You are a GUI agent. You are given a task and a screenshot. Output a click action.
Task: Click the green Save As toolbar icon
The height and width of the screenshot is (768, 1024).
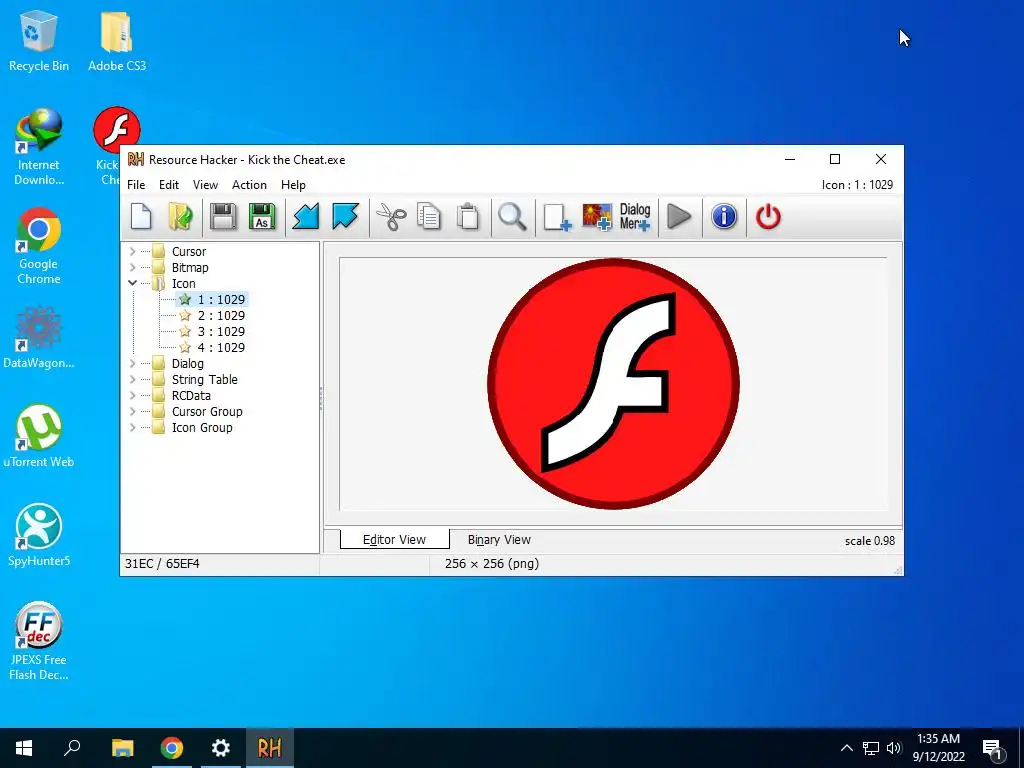[262, 217]
